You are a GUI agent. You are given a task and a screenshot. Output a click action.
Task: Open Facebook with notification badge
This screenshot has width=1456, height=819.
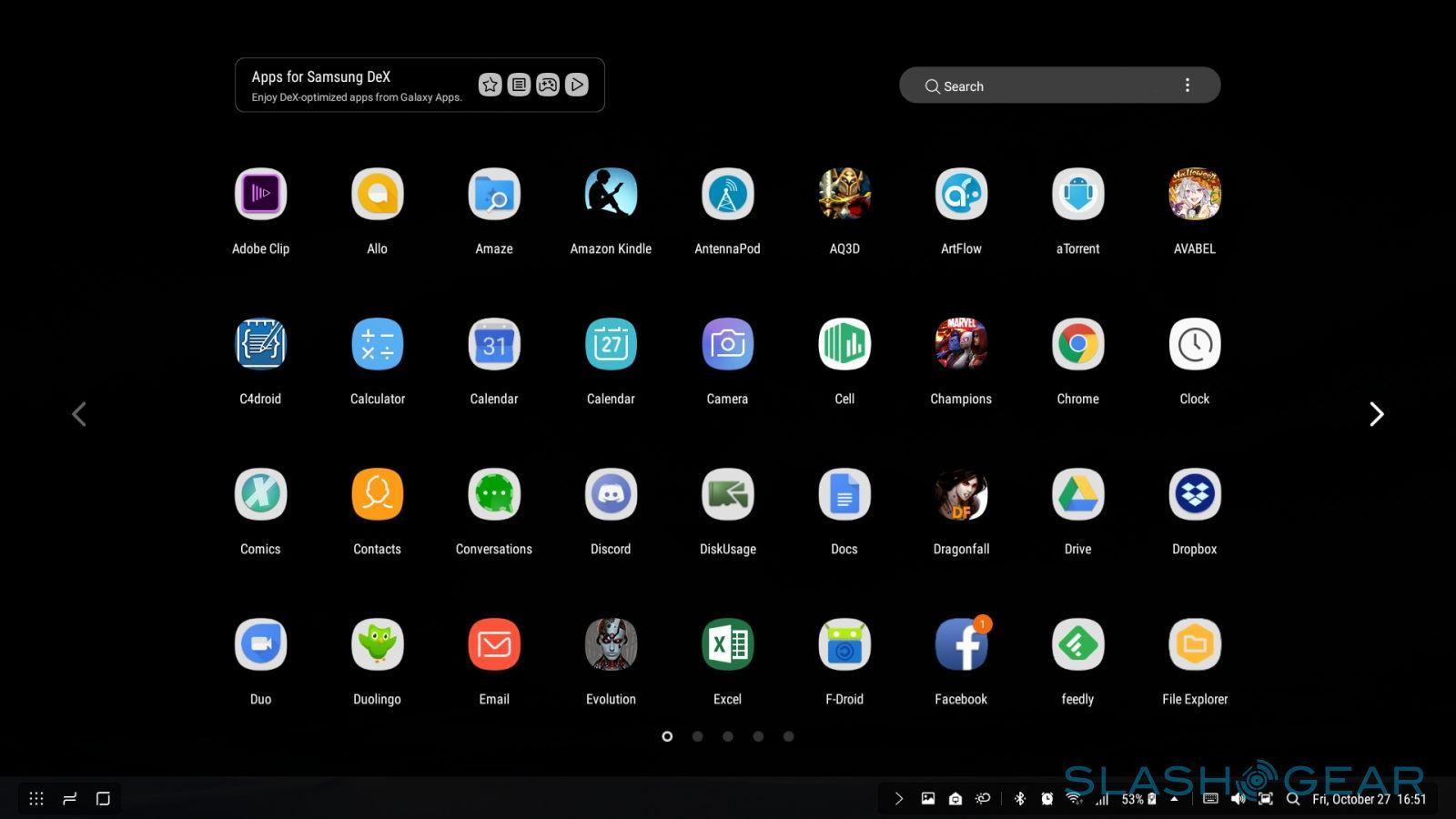coord(961,645)
